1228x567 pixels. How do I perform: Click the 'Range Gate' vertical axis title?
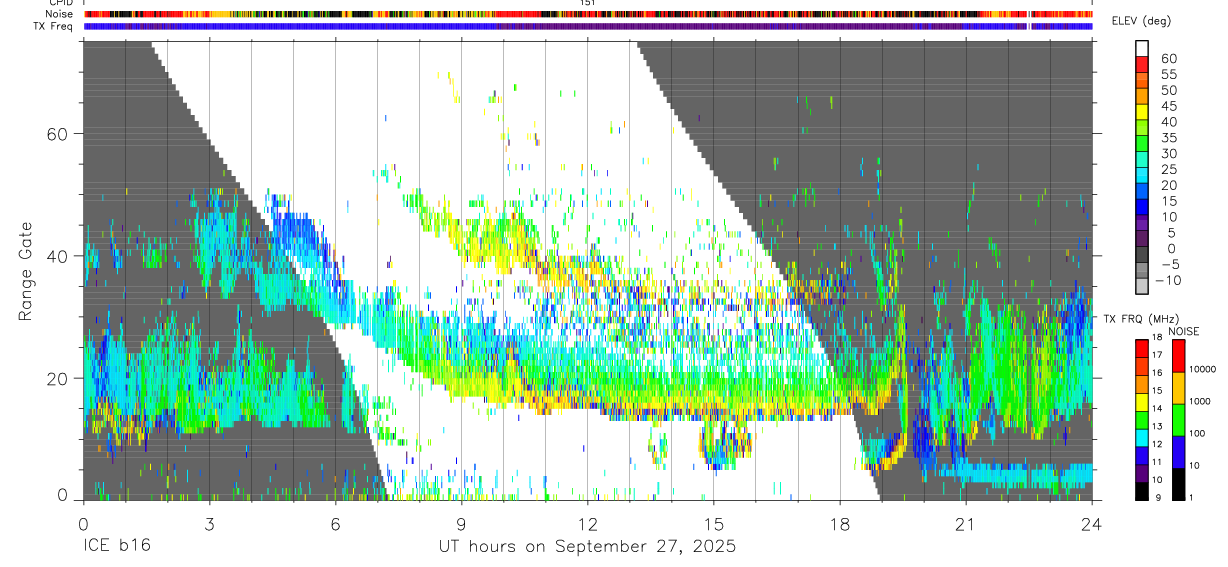tap(27, 271)
